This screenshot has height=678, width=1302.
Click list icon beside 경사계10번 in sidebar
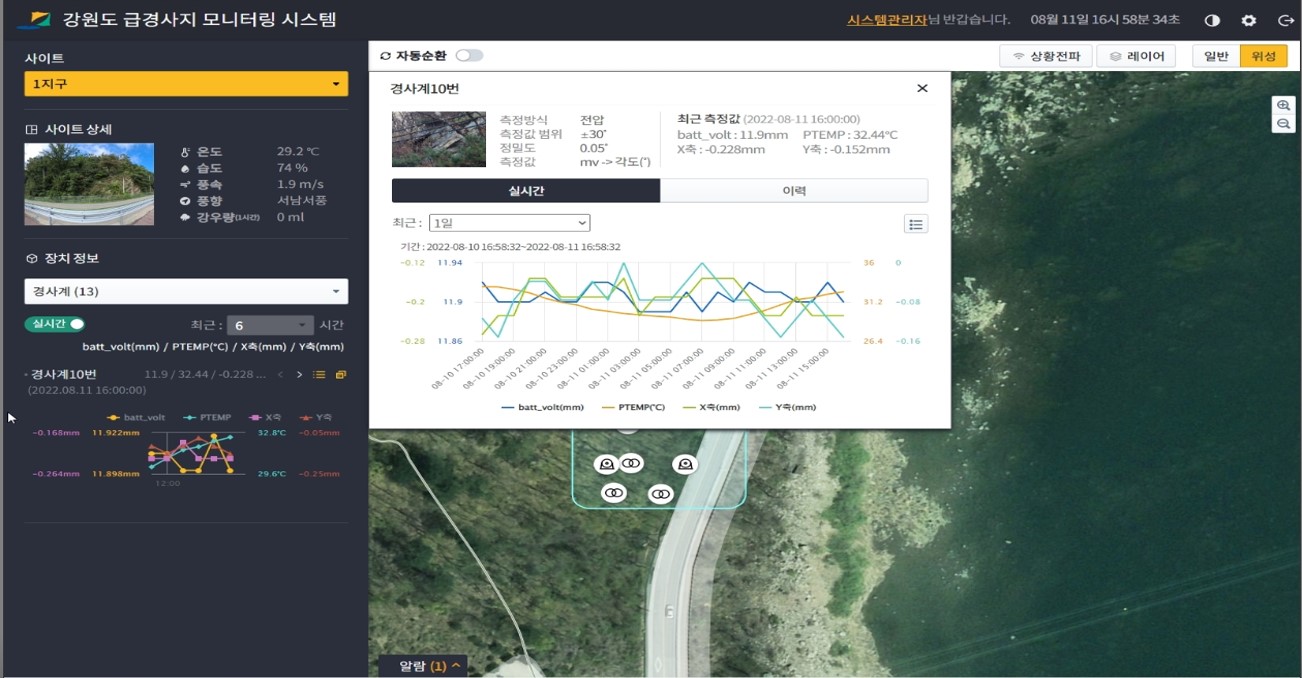pyautogui.click(x=320, y=375)
